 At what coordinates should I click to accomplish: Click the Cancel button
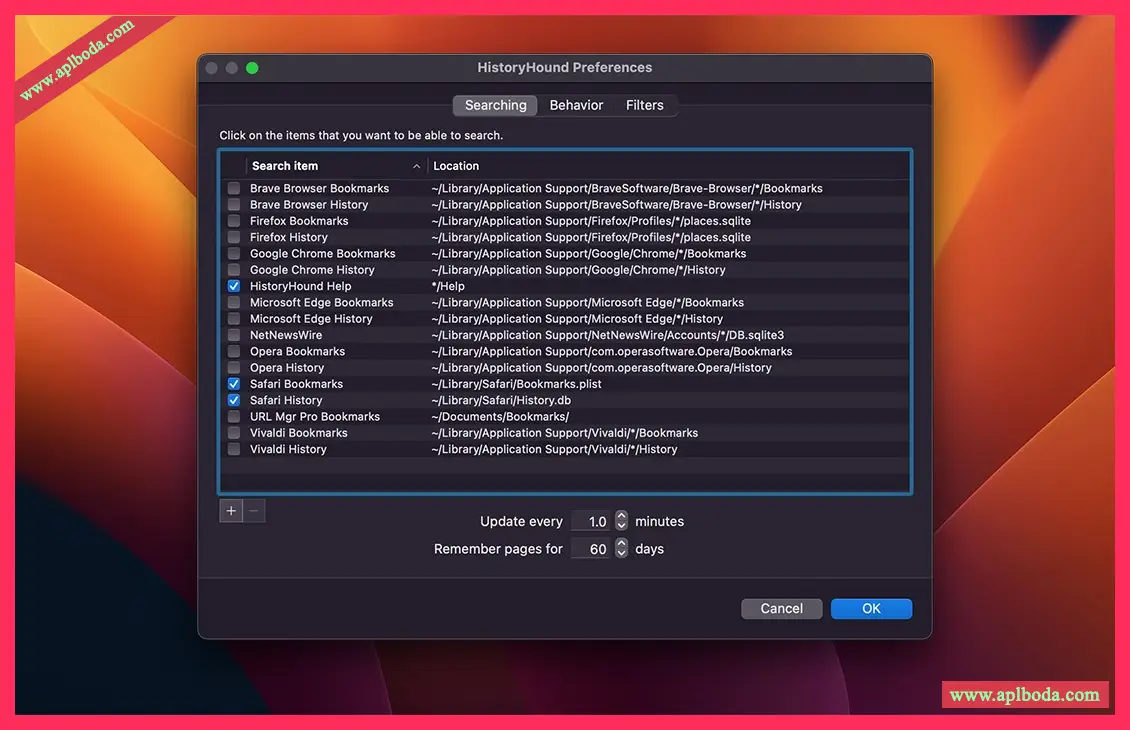tap(781, 609)
